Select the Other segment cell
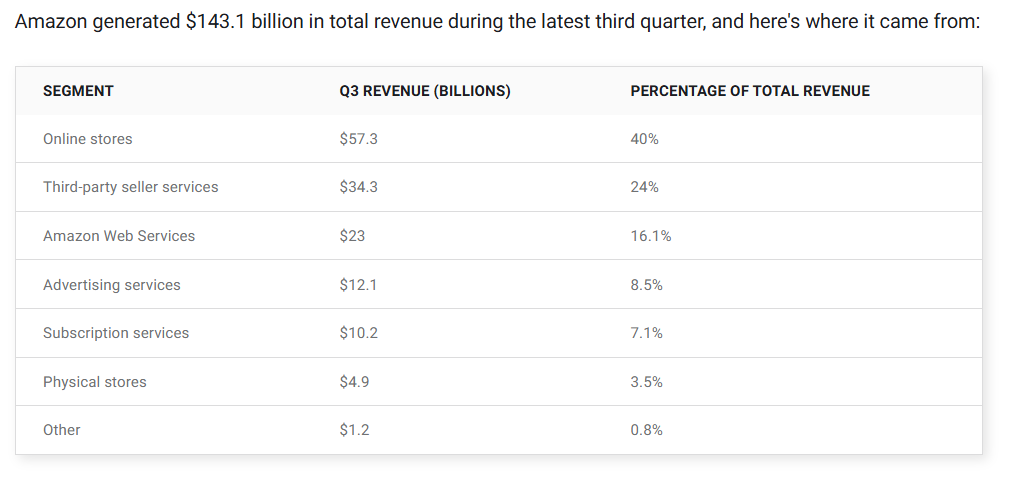Screen dimensions: 1013x481 click(61, 430)
